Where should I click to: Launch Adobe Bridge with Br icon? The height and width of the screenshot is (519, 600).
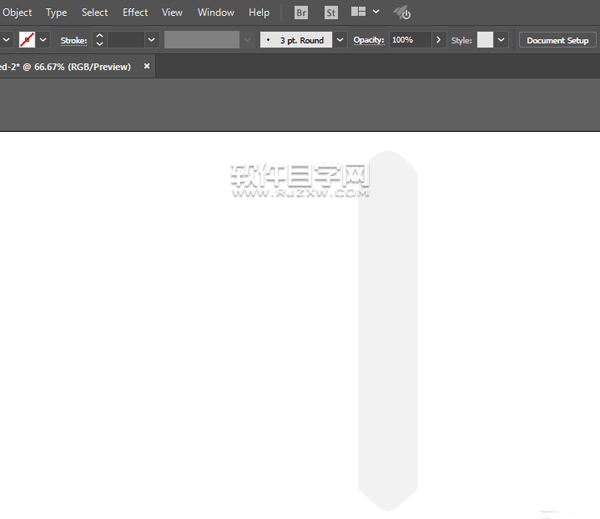(x=302, y=13)
